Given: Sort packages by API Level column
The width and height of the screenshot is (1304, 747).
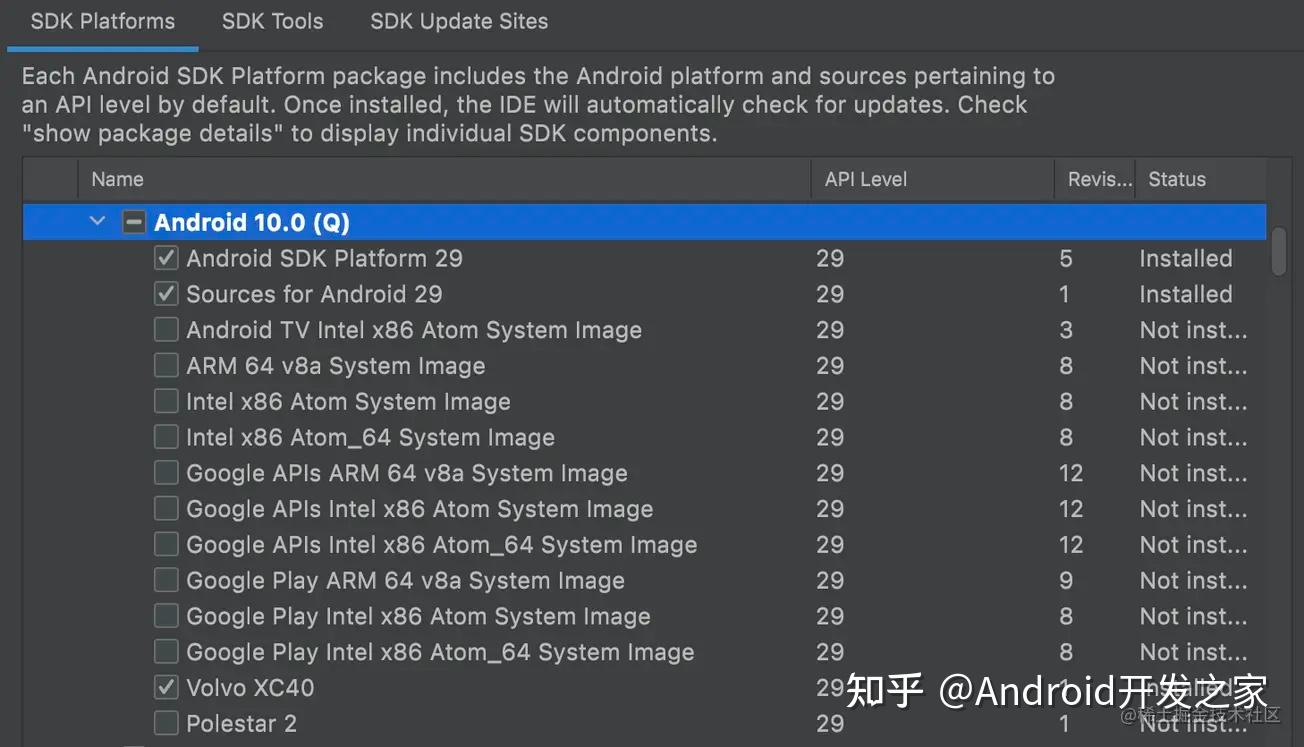Looking at the screenshot, I should tap(866, 179).
